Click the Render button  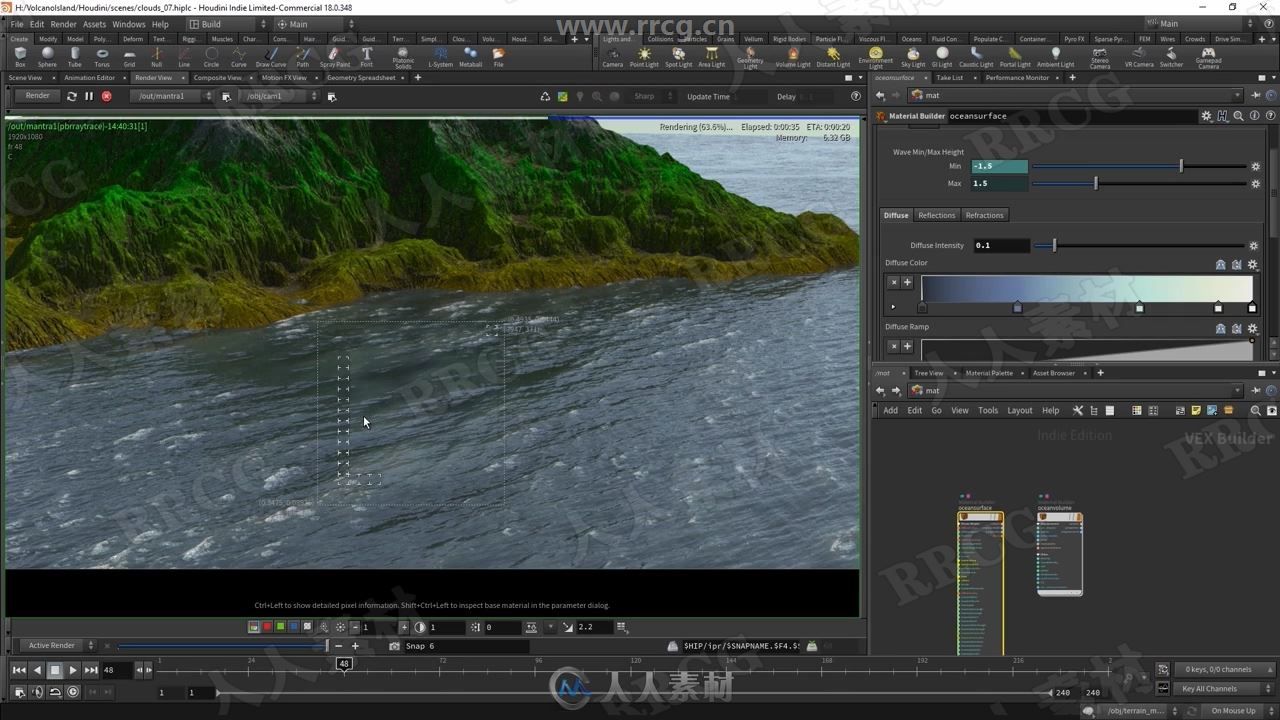pos(37,96)
